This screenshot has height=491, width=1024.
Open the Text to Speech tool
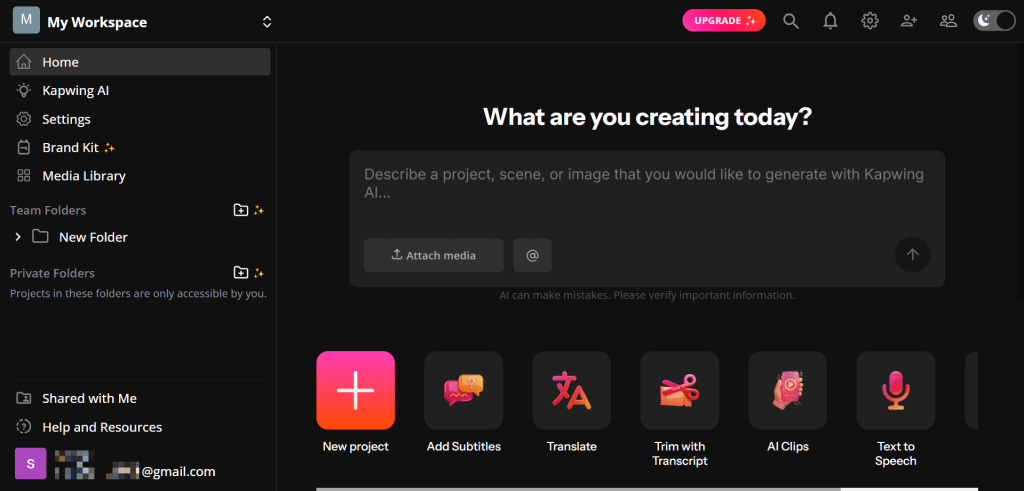896,390
